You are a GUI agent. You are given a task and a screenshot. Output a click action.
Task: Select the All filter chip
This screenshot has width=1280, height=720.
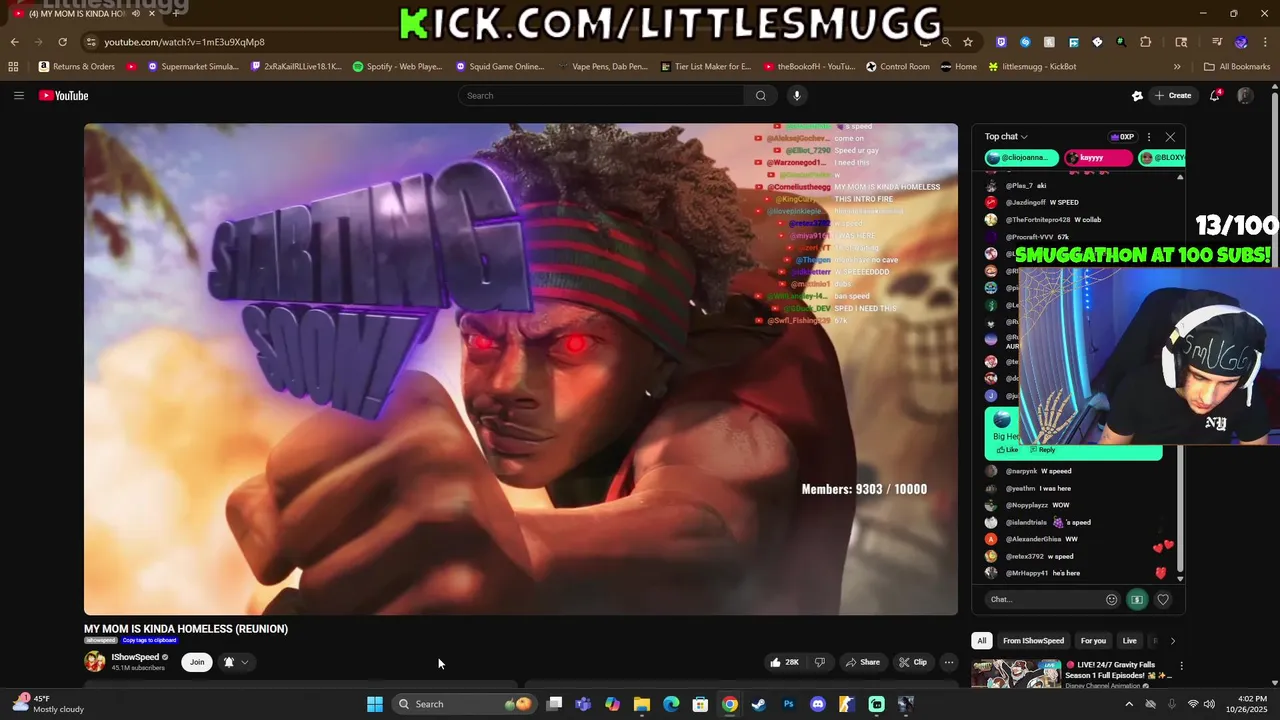point(982,641)
